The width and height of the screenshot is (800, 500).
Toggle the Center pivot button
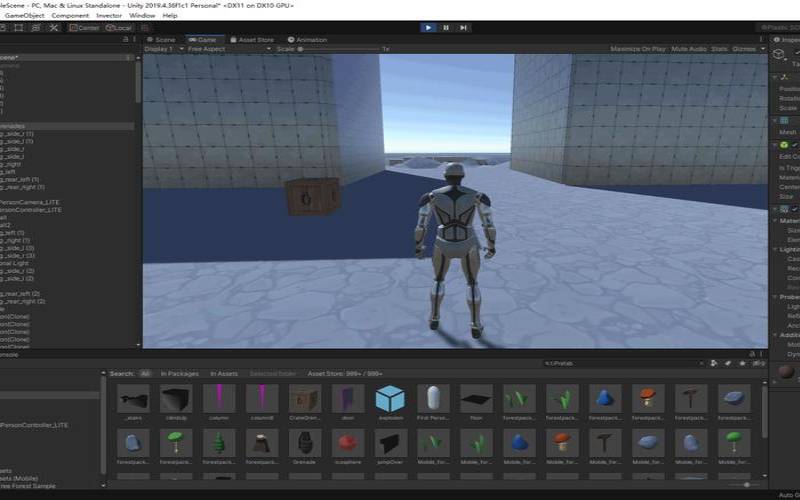click(x=84, y=28)
